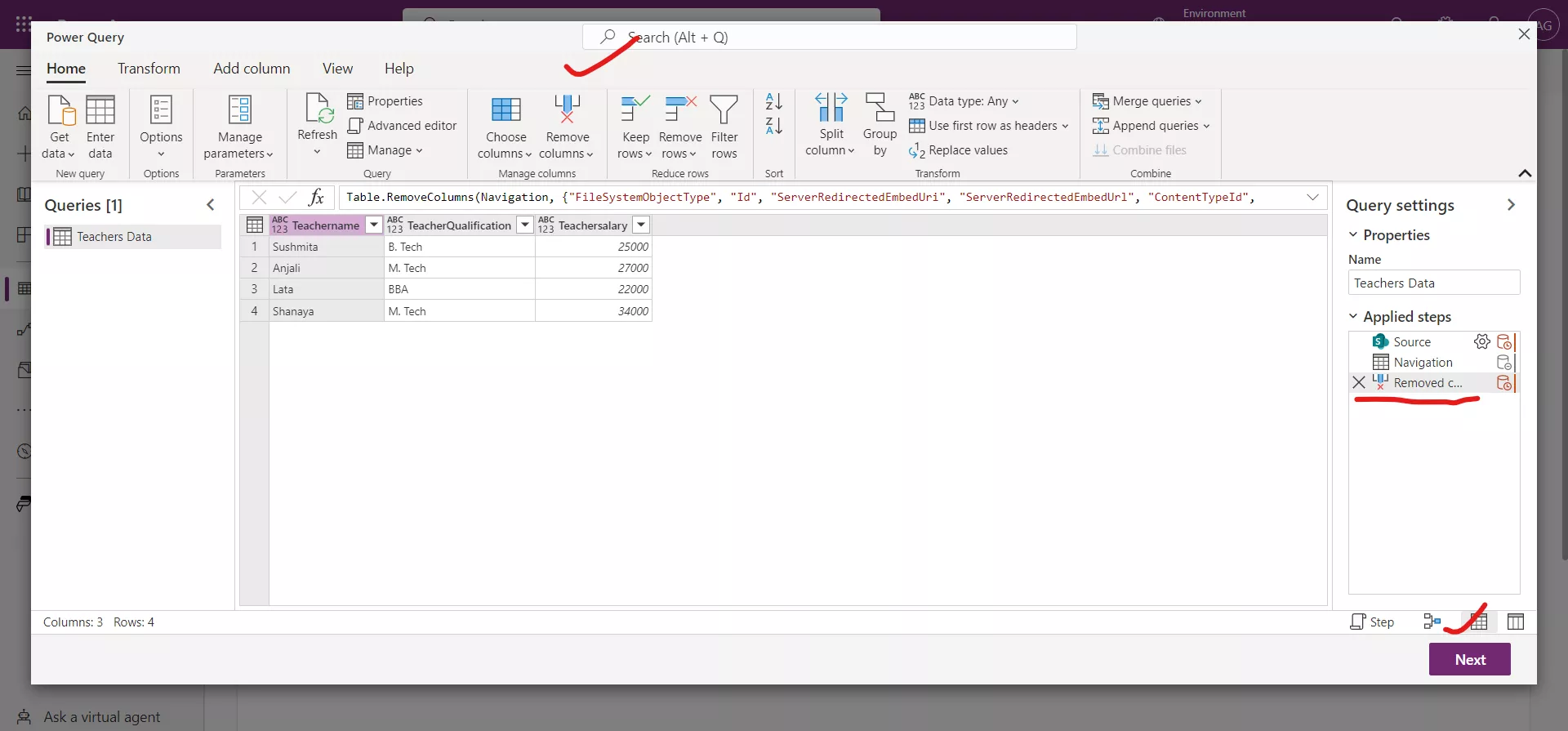Select cell Shanaya
The width and height of the screenshot is (1568, 731).
point(327,311)
